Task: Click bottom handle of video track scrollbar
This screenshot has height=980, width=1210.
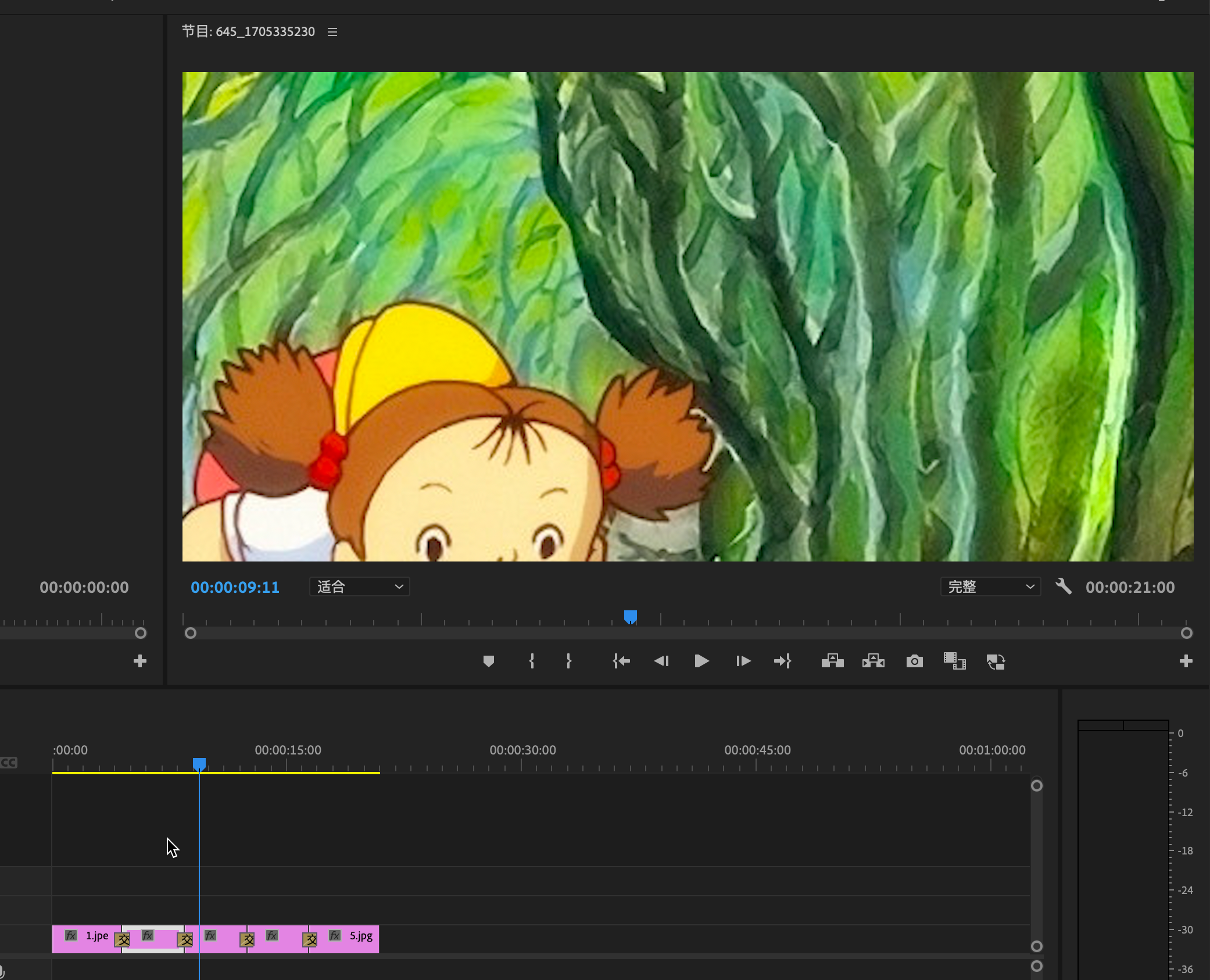Action: (1036, 946)
